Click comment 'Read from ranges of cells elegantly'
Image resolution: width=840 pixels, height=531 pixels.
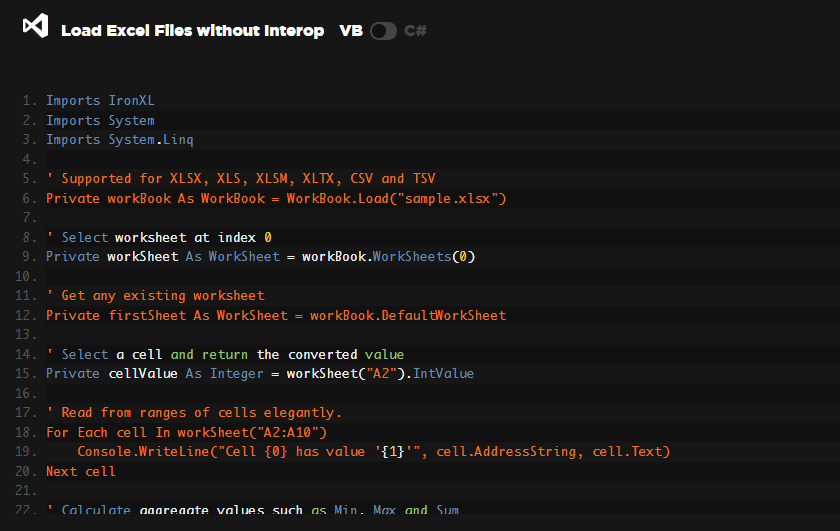pyautogui.click(x=194, y=413)
